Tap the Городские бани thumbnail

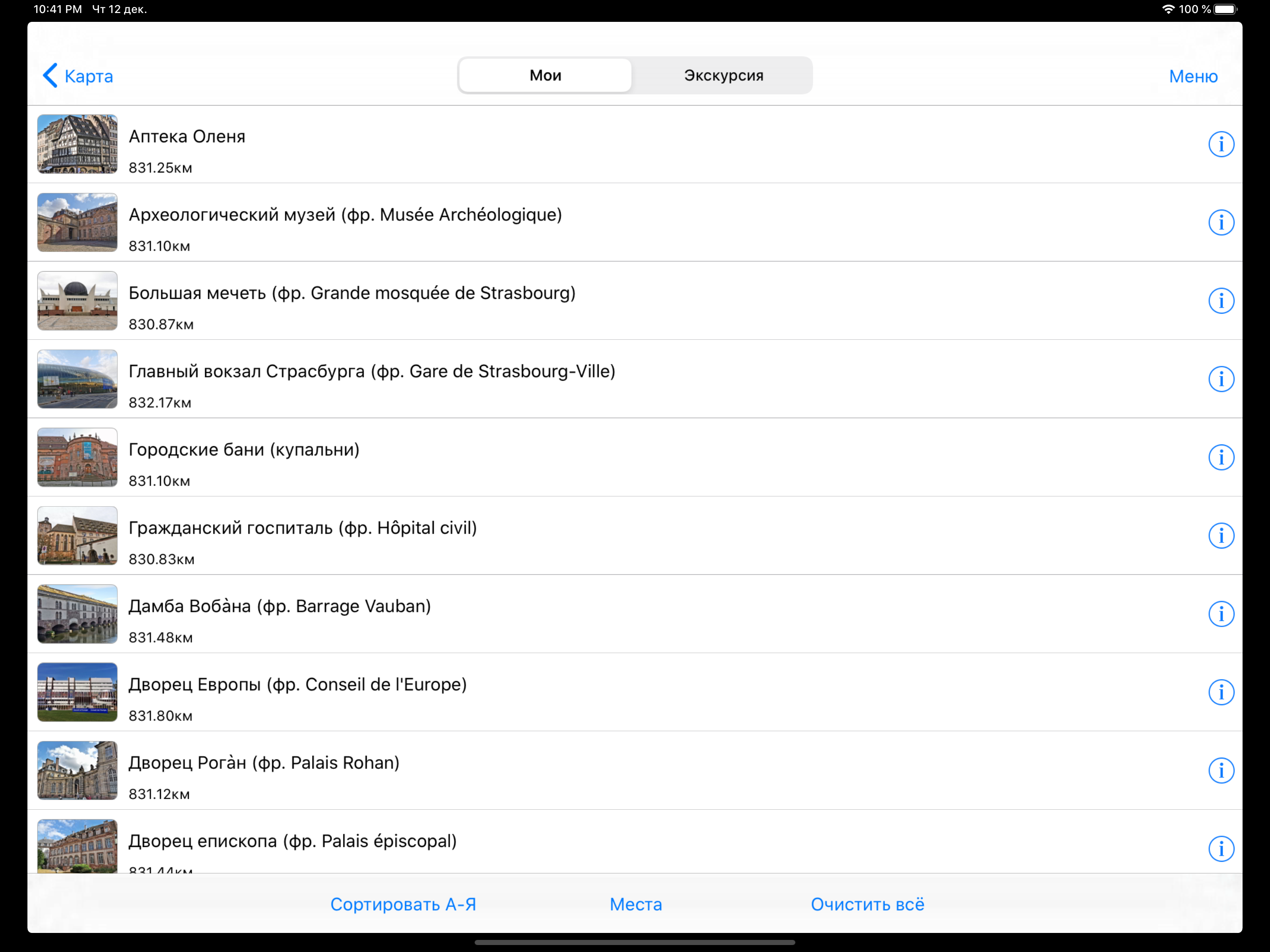78,457
